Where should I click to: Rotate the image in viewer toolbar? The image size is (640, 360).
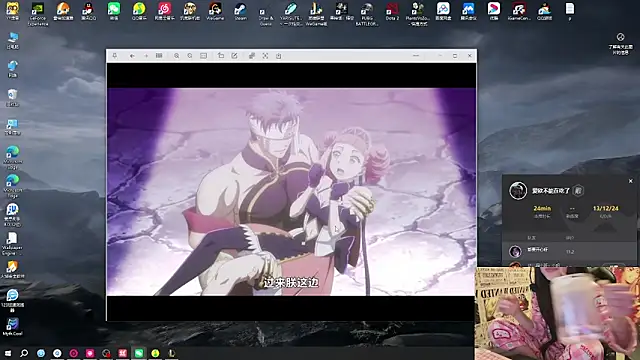tap(221, 56)
